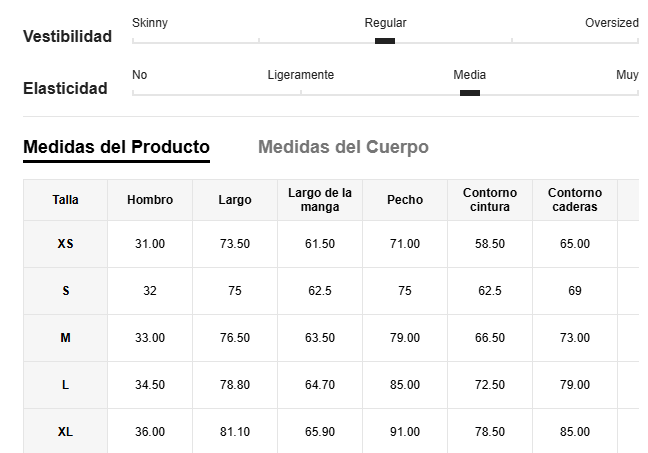648x453 pixels.
Task: Click the XL Largo value 81.10
Action: coord(235,432)
